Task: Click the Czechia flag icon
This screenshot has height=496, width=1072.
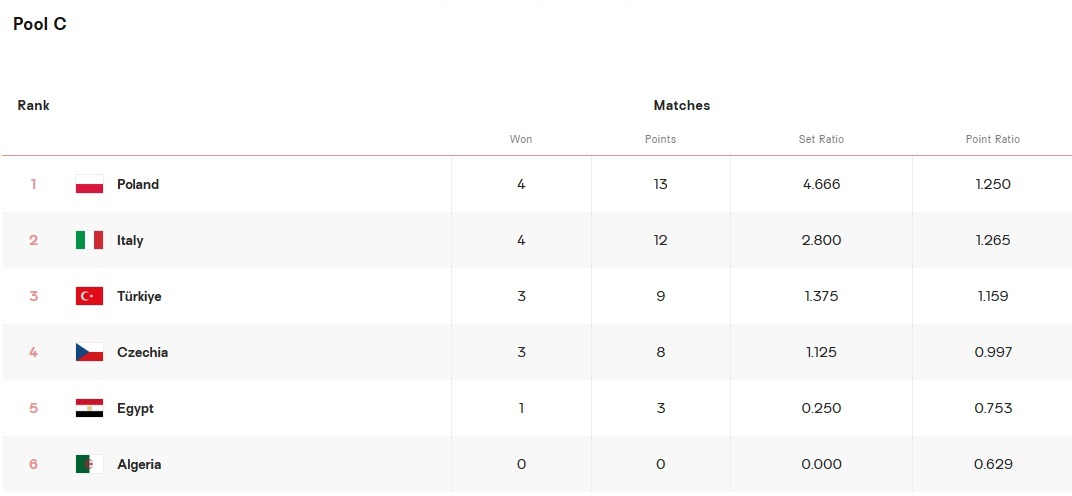Action: (x=90, y=352)
